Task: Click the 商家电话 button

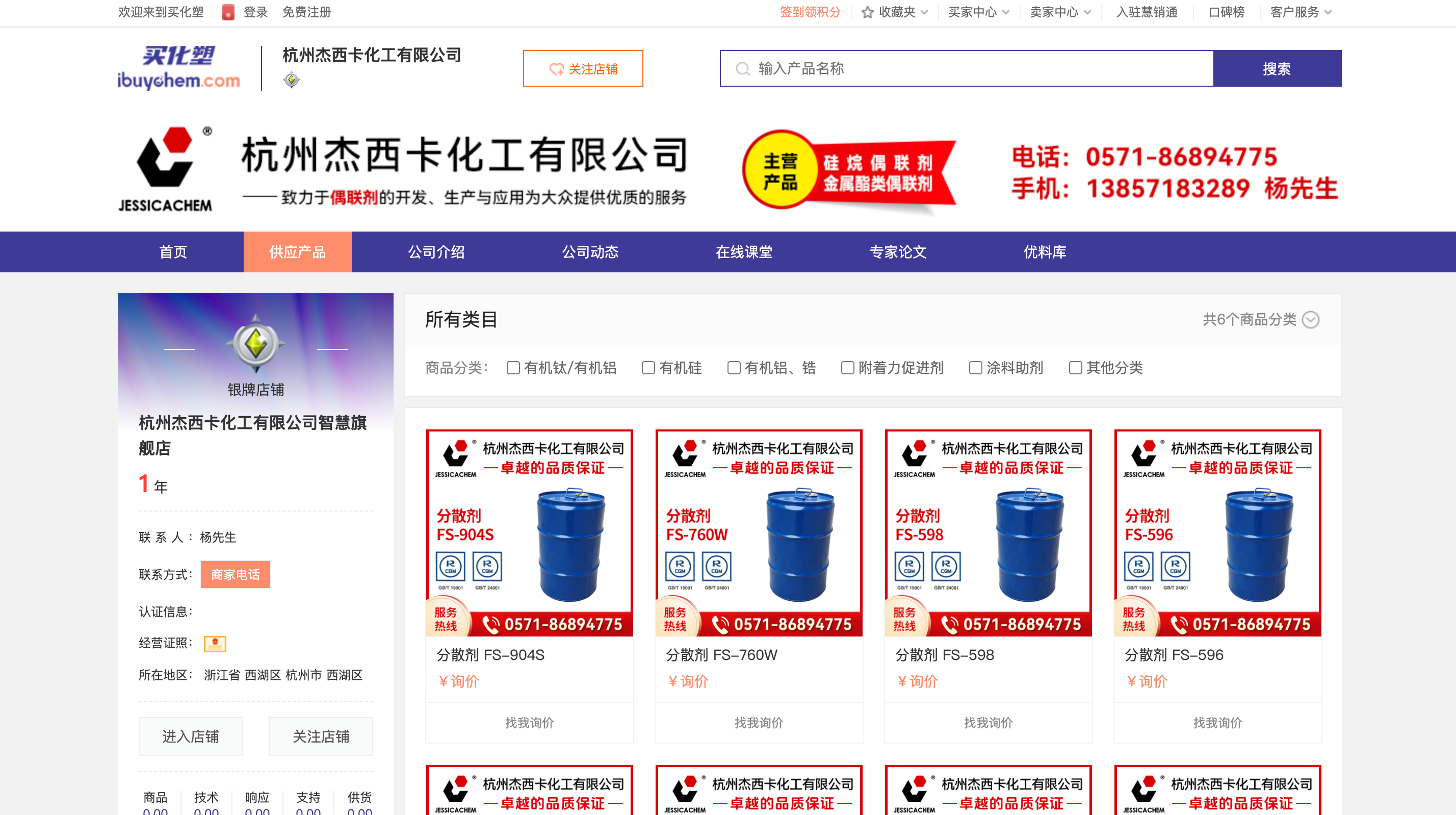Action: 235,575
